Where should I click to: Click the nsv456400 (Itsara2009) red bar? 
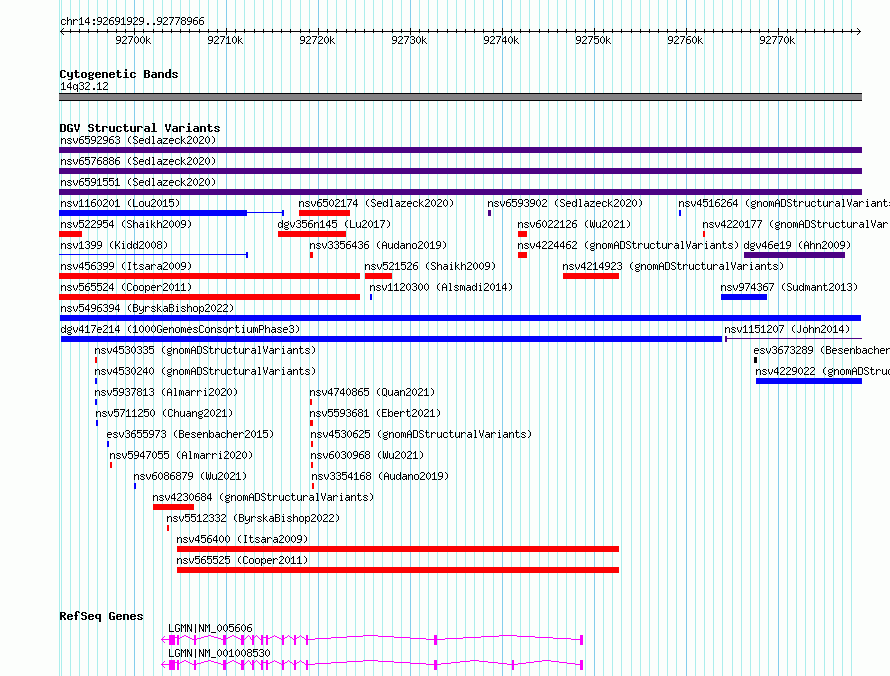(x=398, y=549)
